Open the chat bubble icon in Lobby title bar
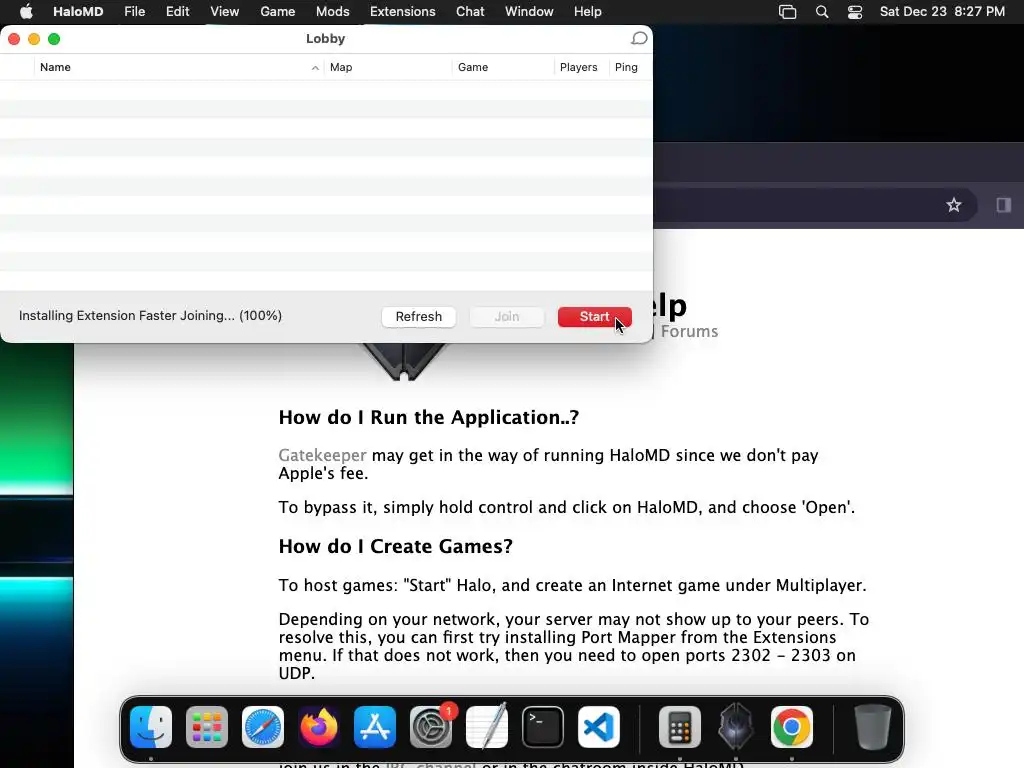This screenshot has height=768, width=1024. 639,39
